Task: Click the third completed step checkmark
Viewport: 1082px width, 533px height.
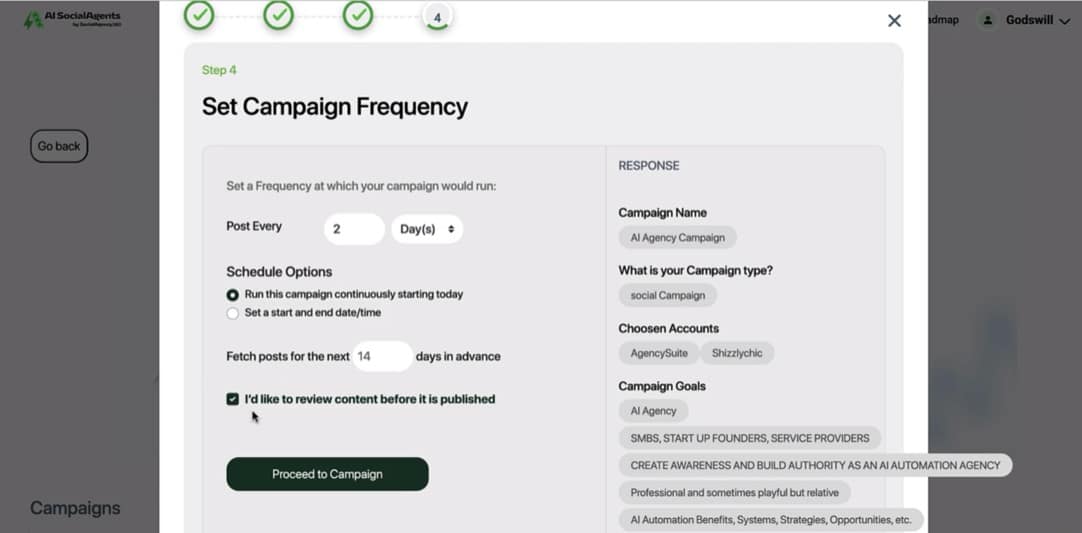Action: point(358,15)
